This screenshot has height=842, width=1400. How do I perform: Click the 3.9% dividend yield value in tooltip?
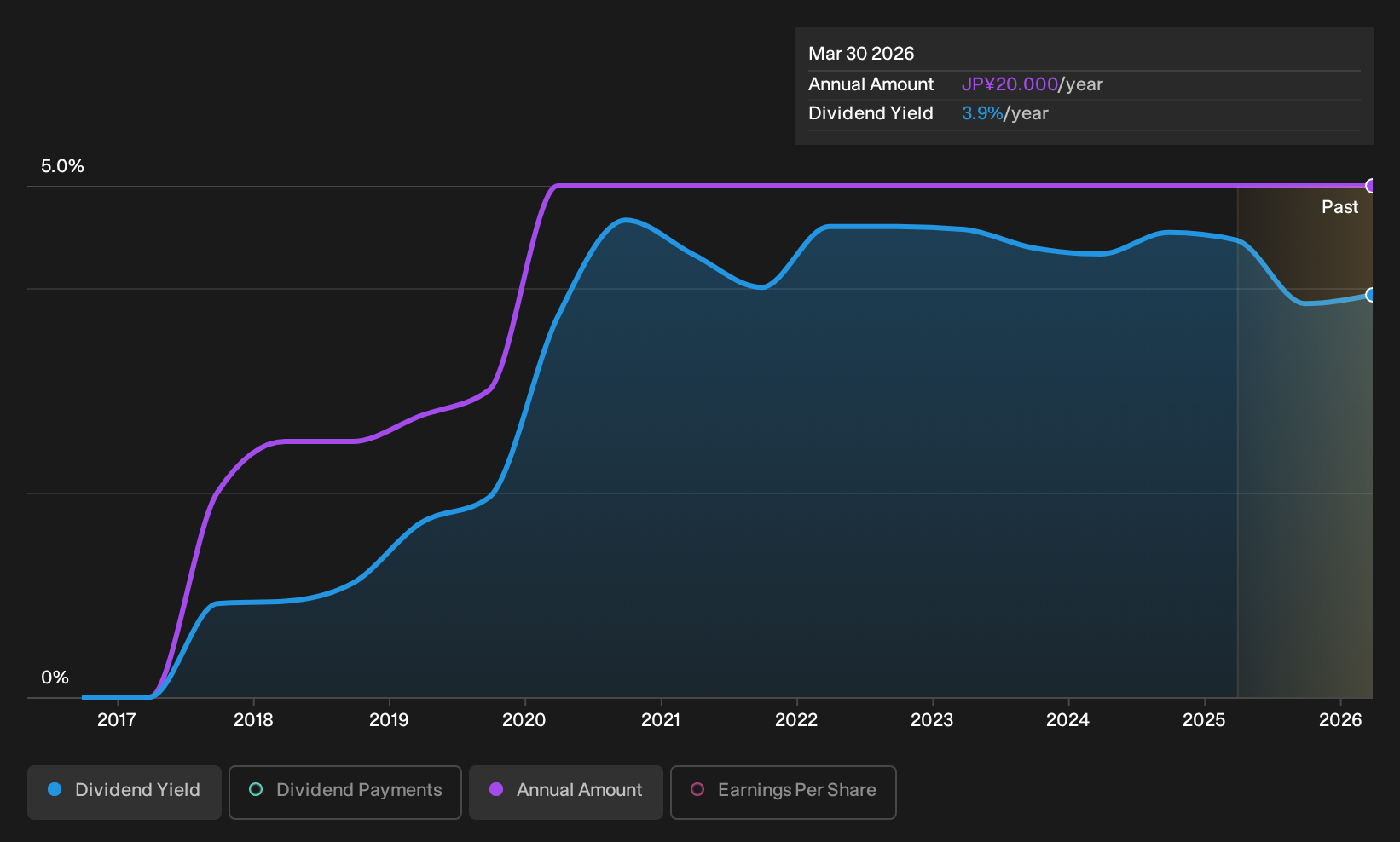point(982,113)
